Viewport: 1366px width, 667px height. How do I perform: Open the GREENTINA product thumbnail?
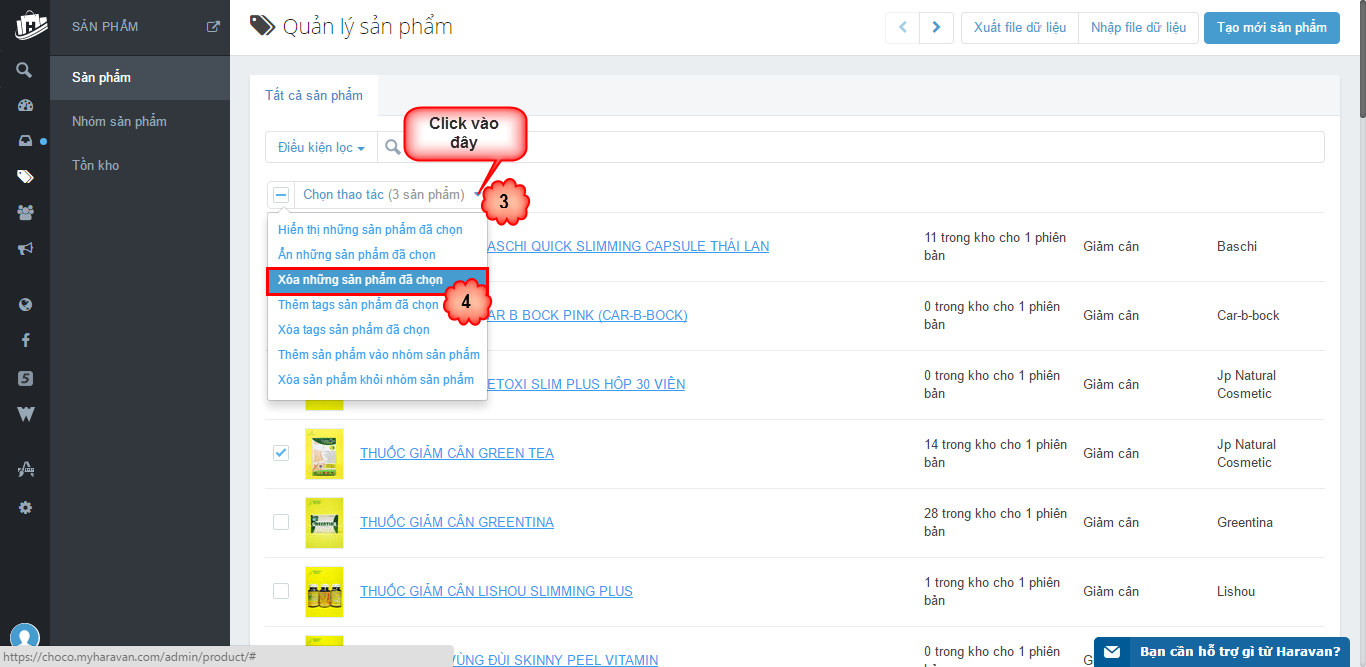(324, 523)
